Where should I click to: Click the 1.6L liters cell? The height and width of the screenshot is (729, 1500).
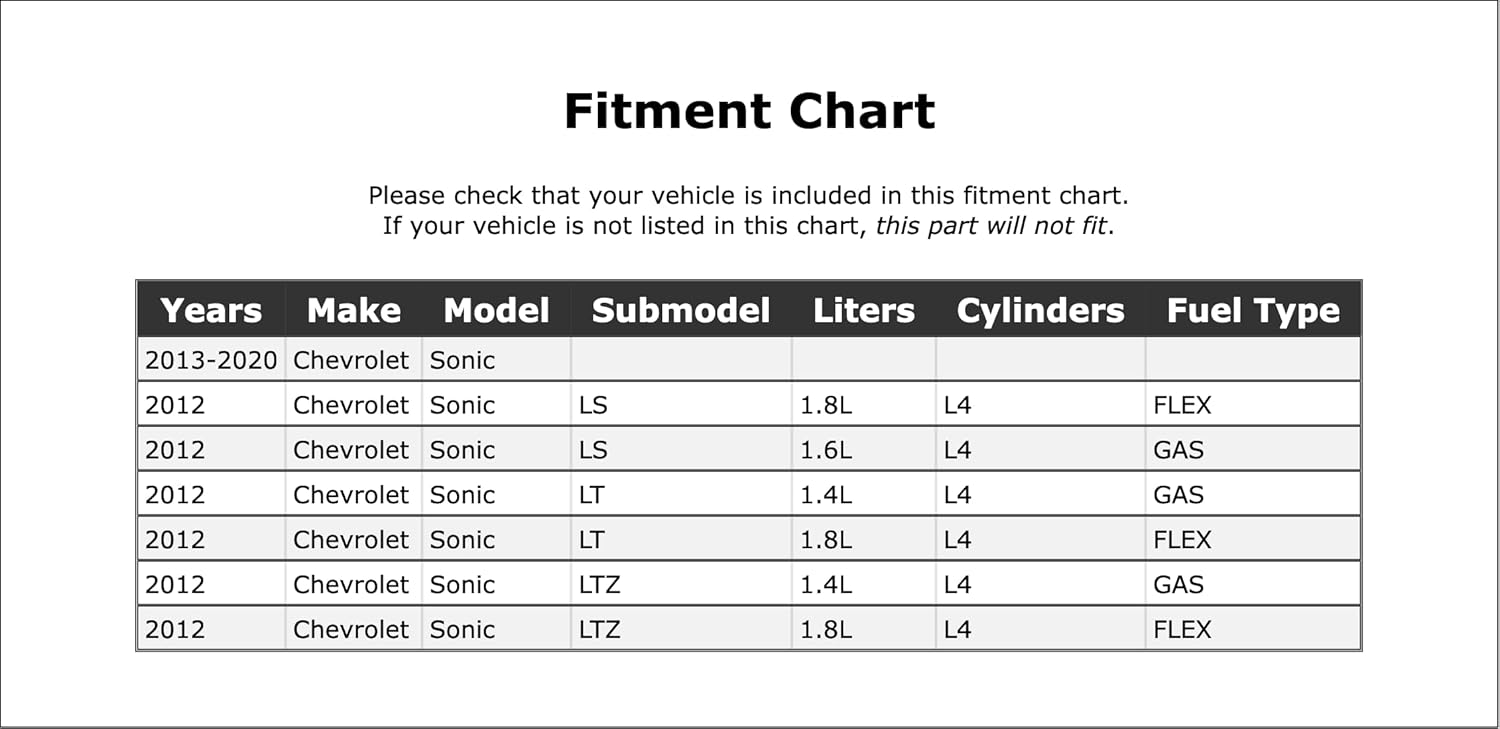coord(826,450)
